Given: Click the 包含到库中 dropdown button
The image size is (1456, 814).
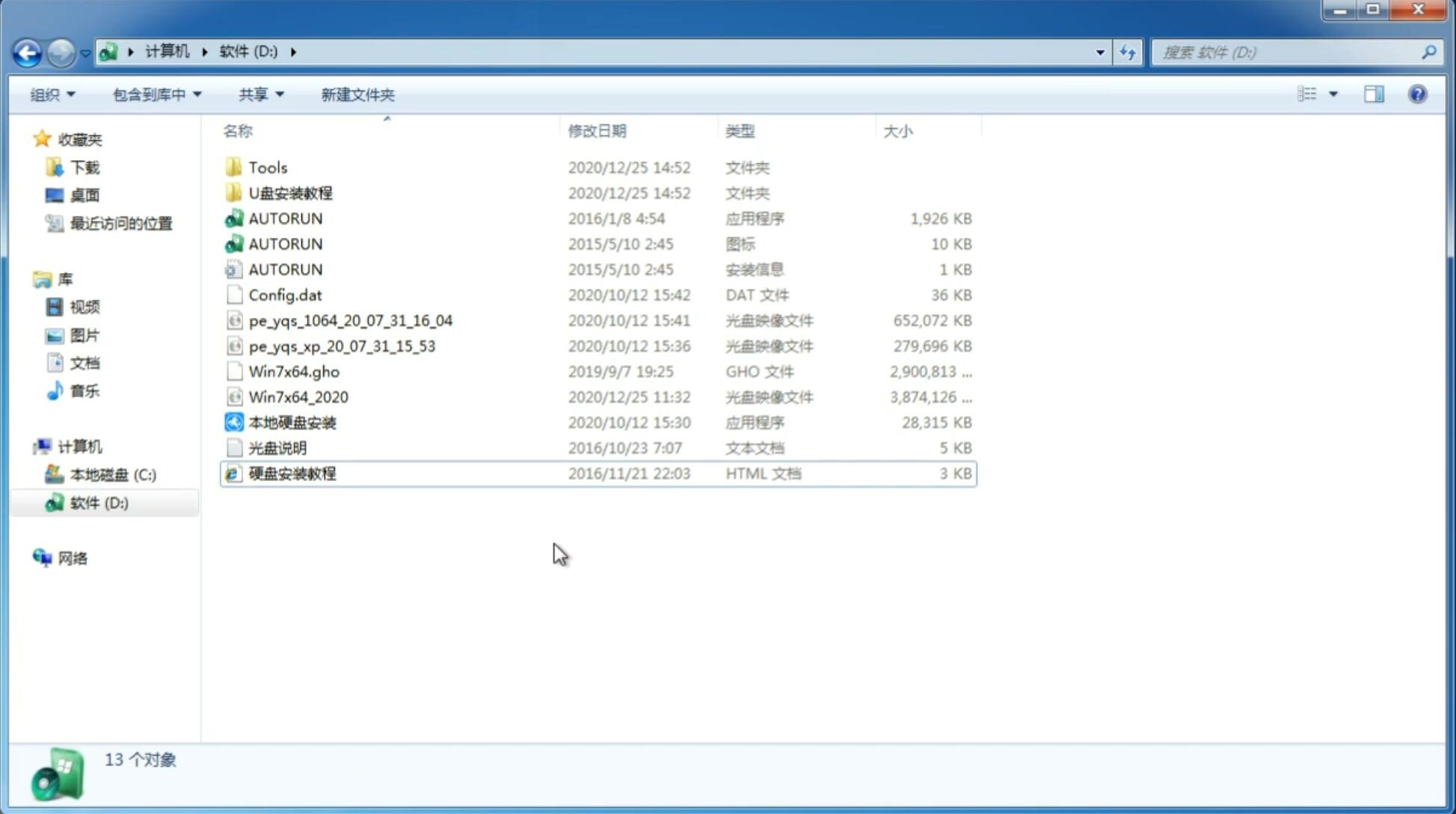Looking at the screenshot, I should coord(156,94).
